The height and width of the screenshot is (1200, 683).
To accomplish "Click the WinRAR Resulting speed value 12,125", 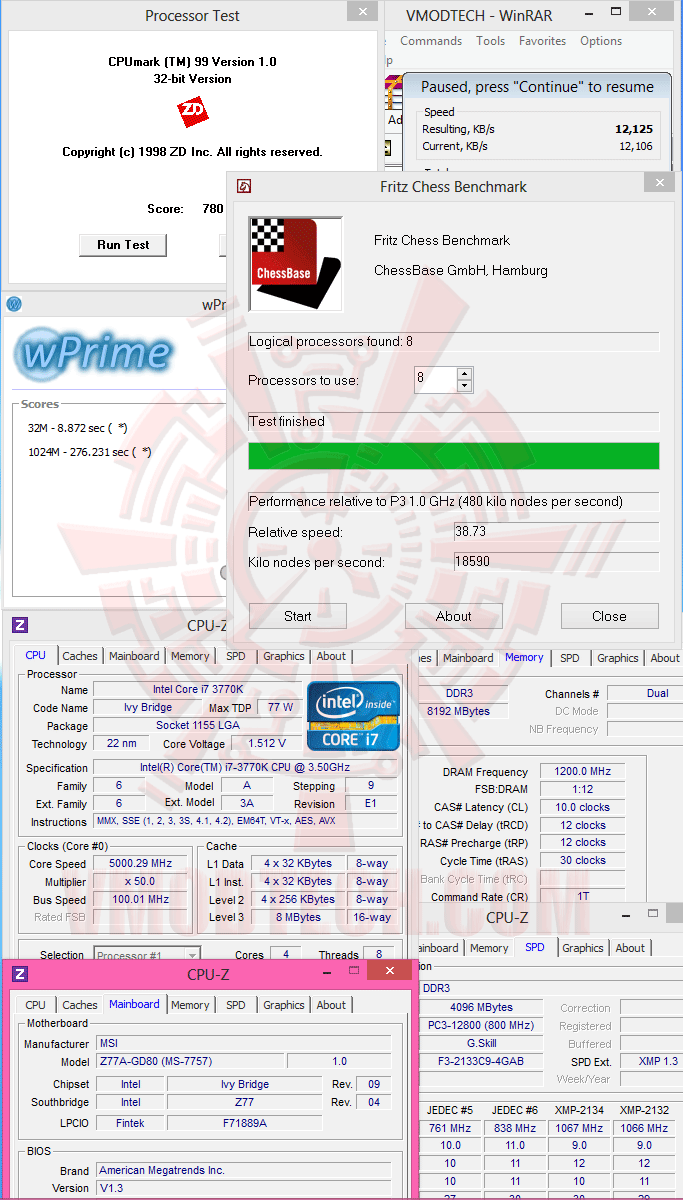I will point(634,129).
